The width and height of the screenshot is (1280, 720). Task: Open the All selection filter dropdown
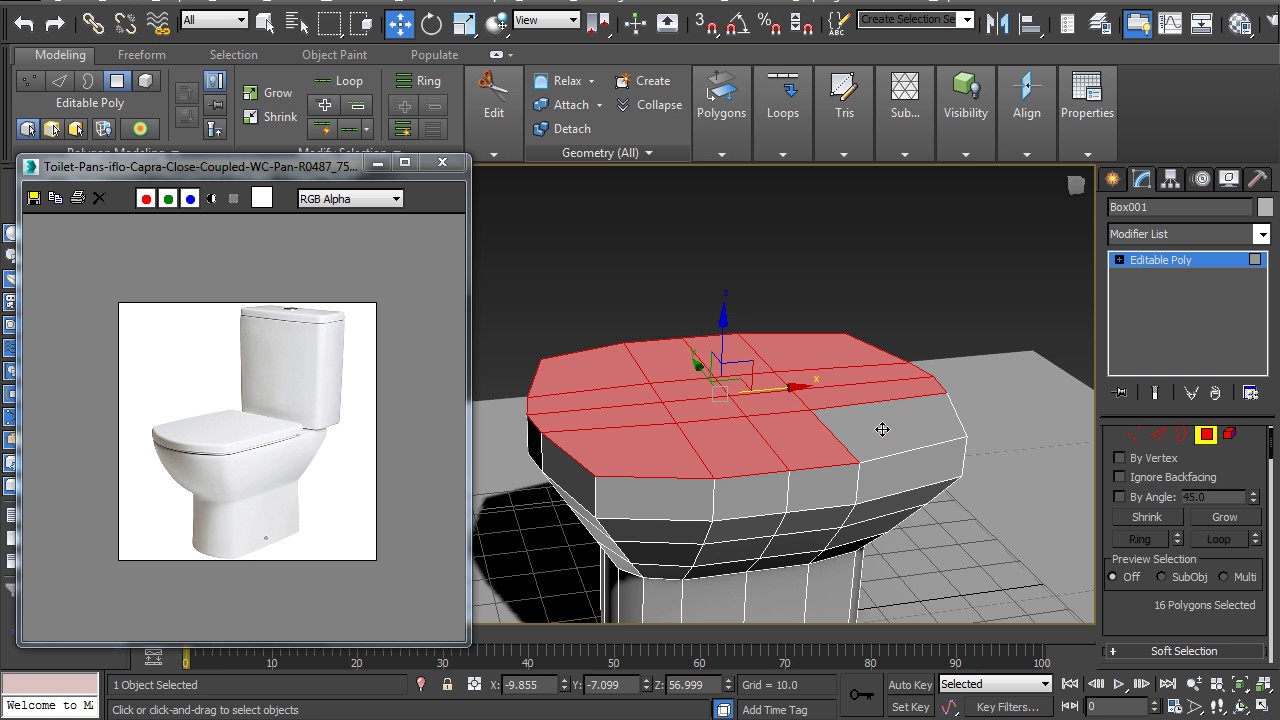coord(214,20)
